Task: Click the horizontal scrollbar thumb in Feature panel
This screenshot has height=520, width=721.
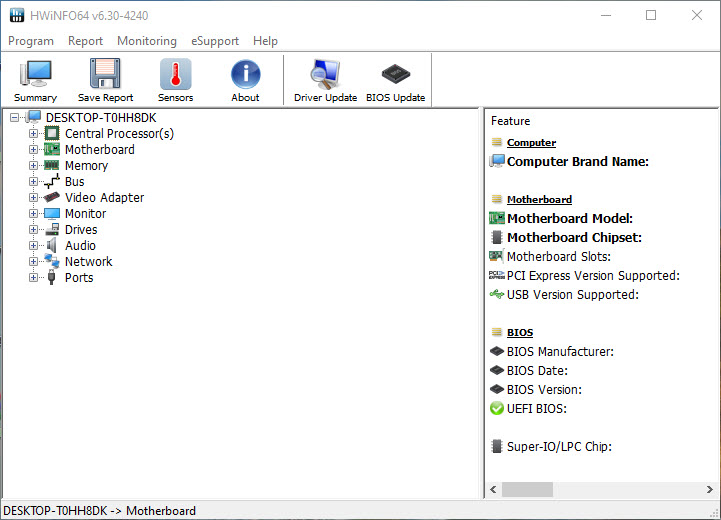Action: (x=527, y=490)
